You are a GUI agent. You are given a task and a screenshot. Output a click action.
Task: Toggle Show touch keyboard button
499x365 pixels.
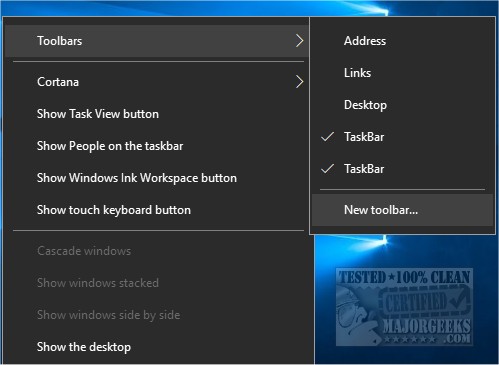tap(157, 210)
